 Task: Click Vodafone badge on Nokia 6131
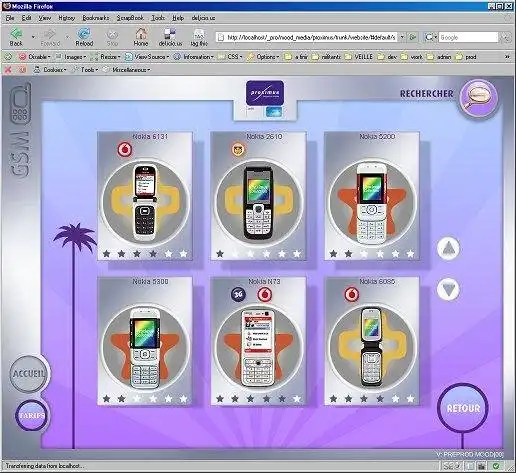(125, 149)
